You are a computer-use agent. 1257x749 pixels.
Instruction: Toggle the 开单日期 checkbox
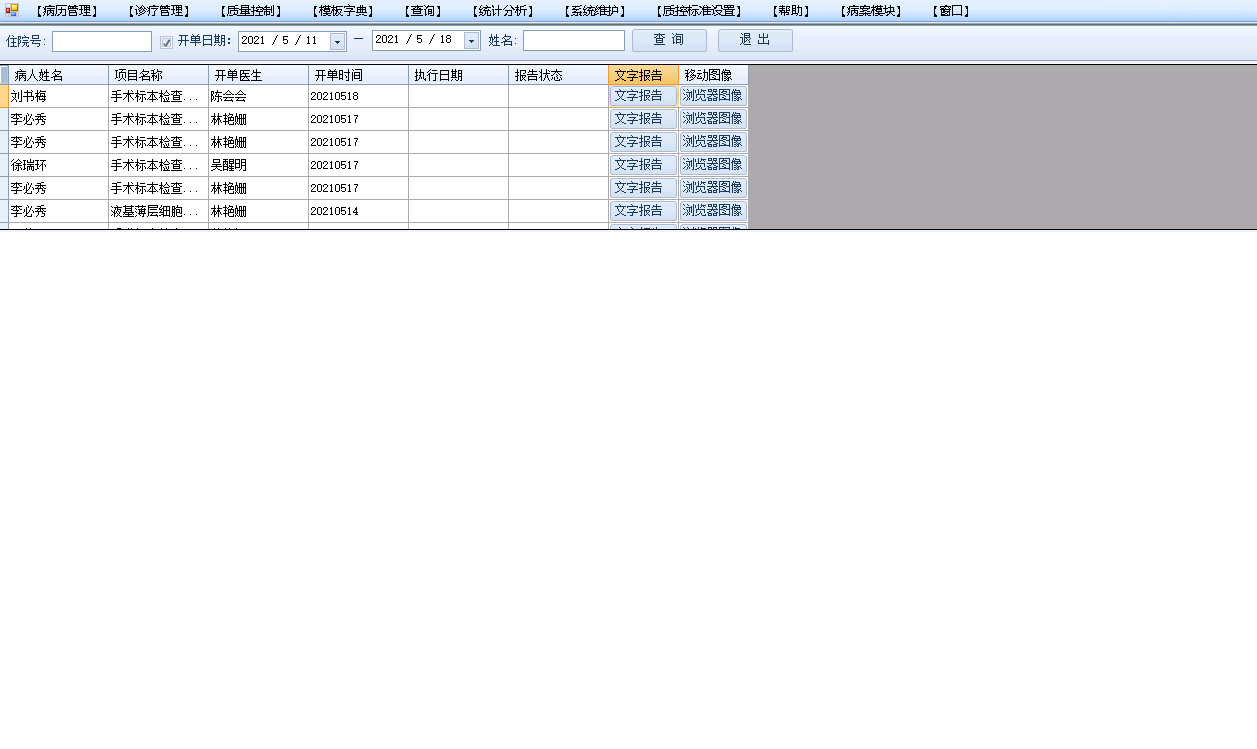pos(167,42)
